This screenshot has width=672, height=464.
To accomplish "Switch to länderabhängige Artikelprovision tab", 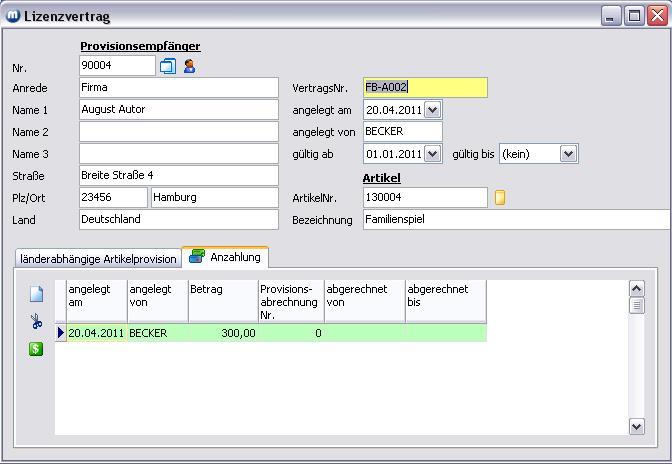I will 98,259.
